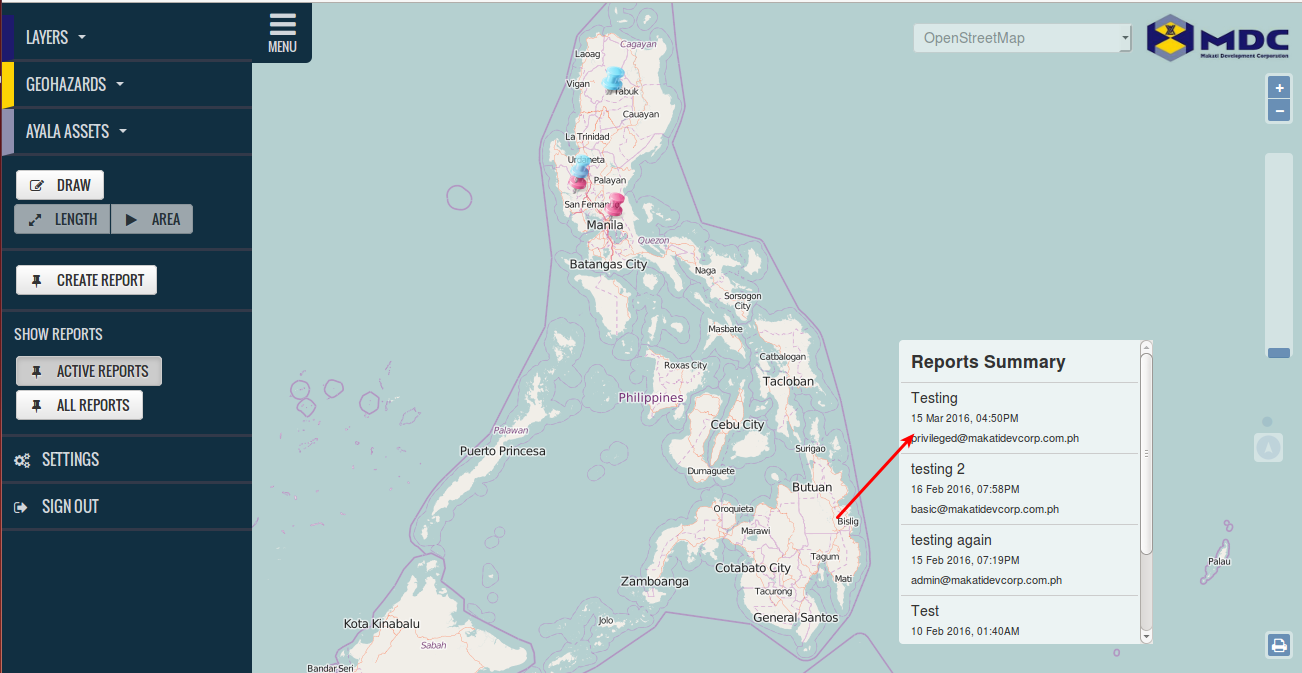Click the exit icon beside SIGN OUT

click(x=21, y=507)
